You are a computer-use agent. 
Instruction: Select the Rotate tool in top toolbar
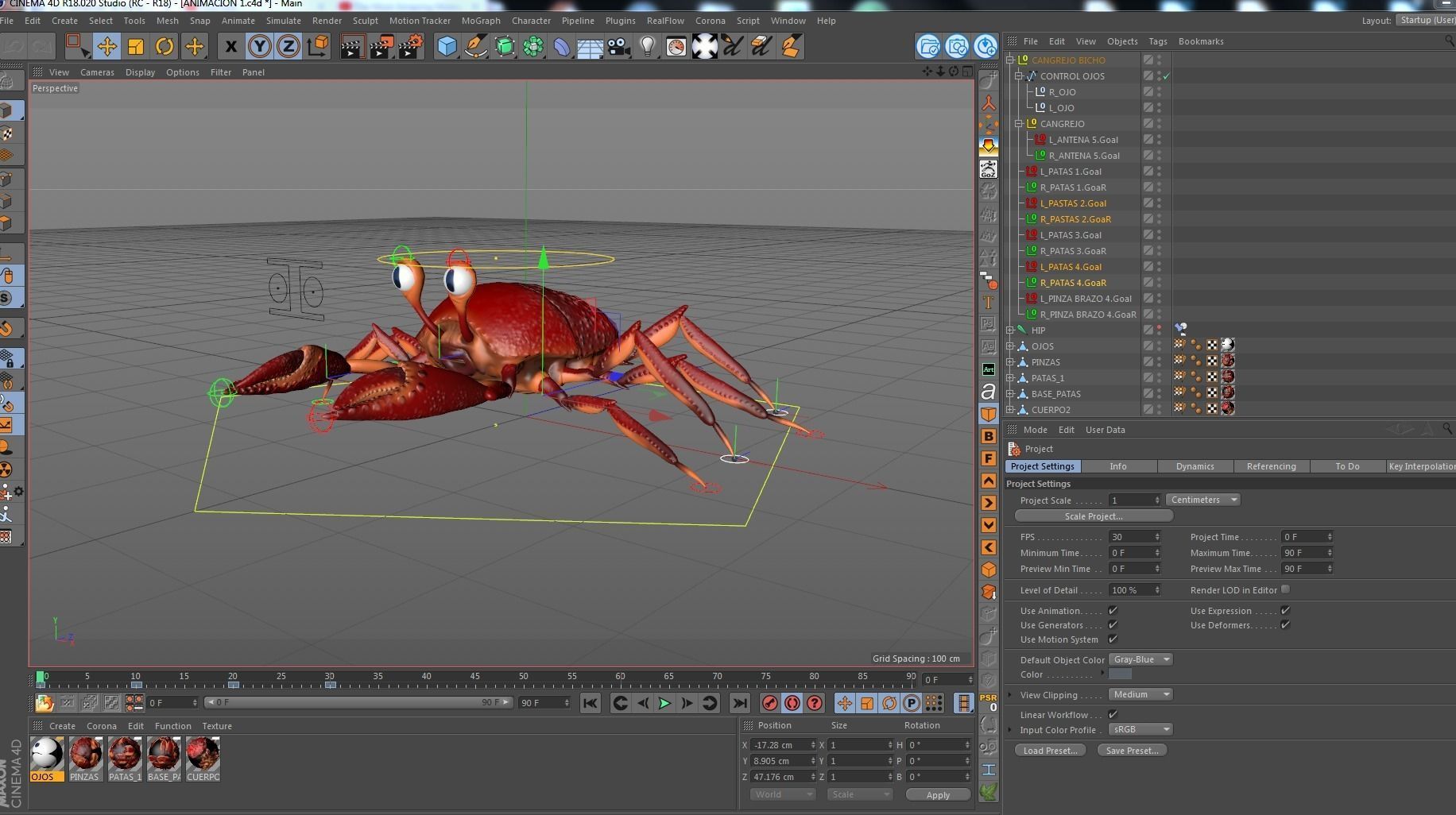click(165, 46)
